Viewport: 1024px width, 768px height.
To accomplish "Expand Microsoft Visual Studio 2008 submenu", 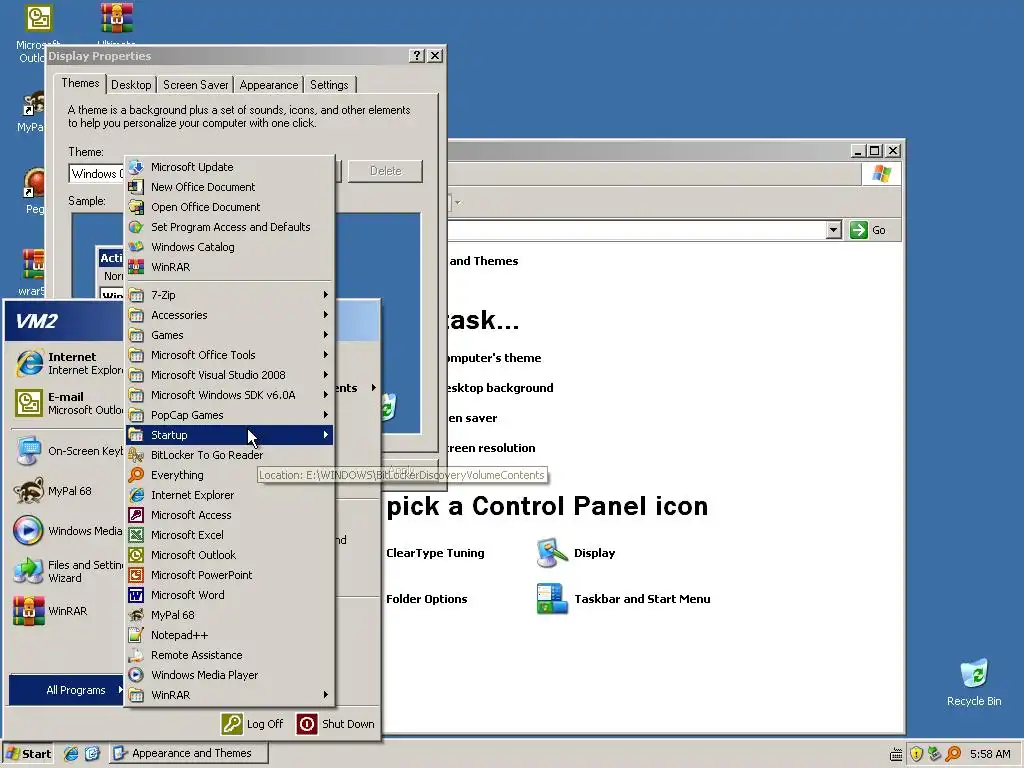I will point(229,376).
